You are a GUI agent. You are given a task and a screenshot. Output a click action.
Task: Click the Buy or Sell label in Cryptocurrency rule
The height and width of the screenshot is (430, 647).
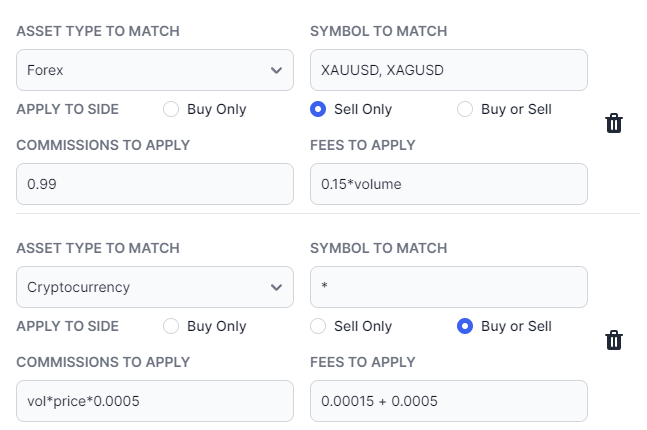tap(516, 326)
